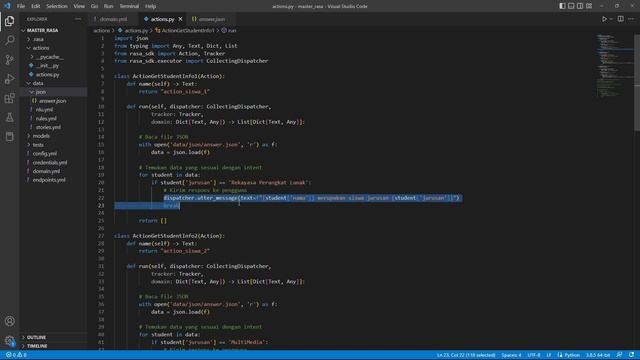This screenshot has width=640, height=360.
Task: Click the VS Code logo in title bar
Action: click(7, 6)
